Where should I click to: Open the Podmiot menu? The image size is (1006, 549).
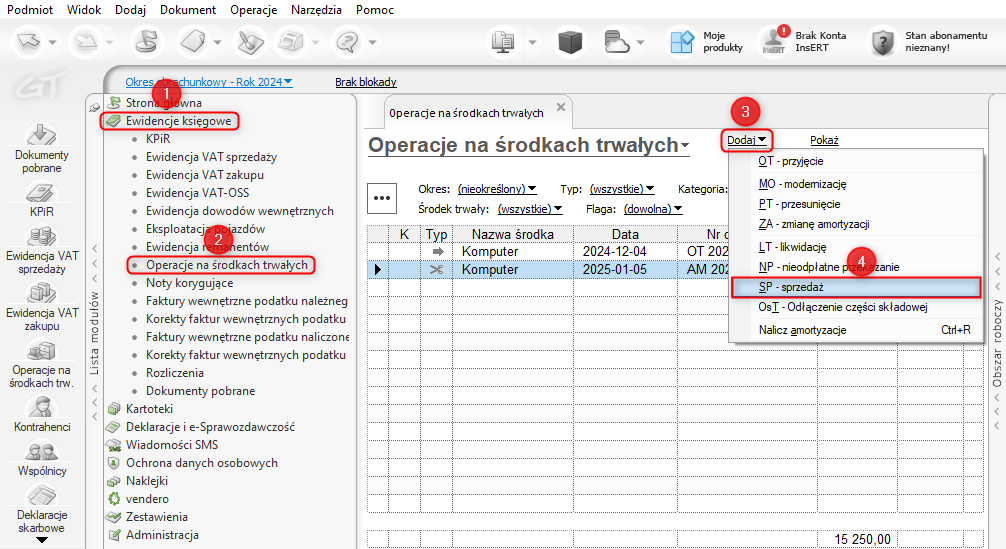pos(30,10)
